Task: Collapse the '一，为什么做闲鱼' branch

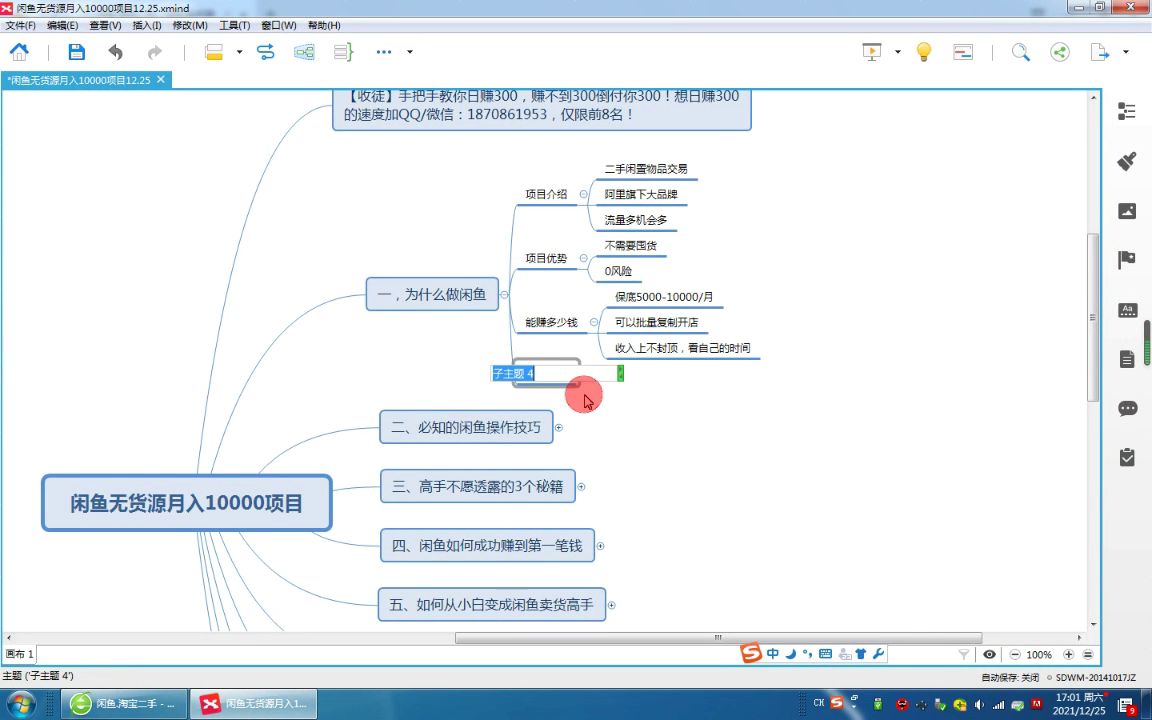Action: 504,295
